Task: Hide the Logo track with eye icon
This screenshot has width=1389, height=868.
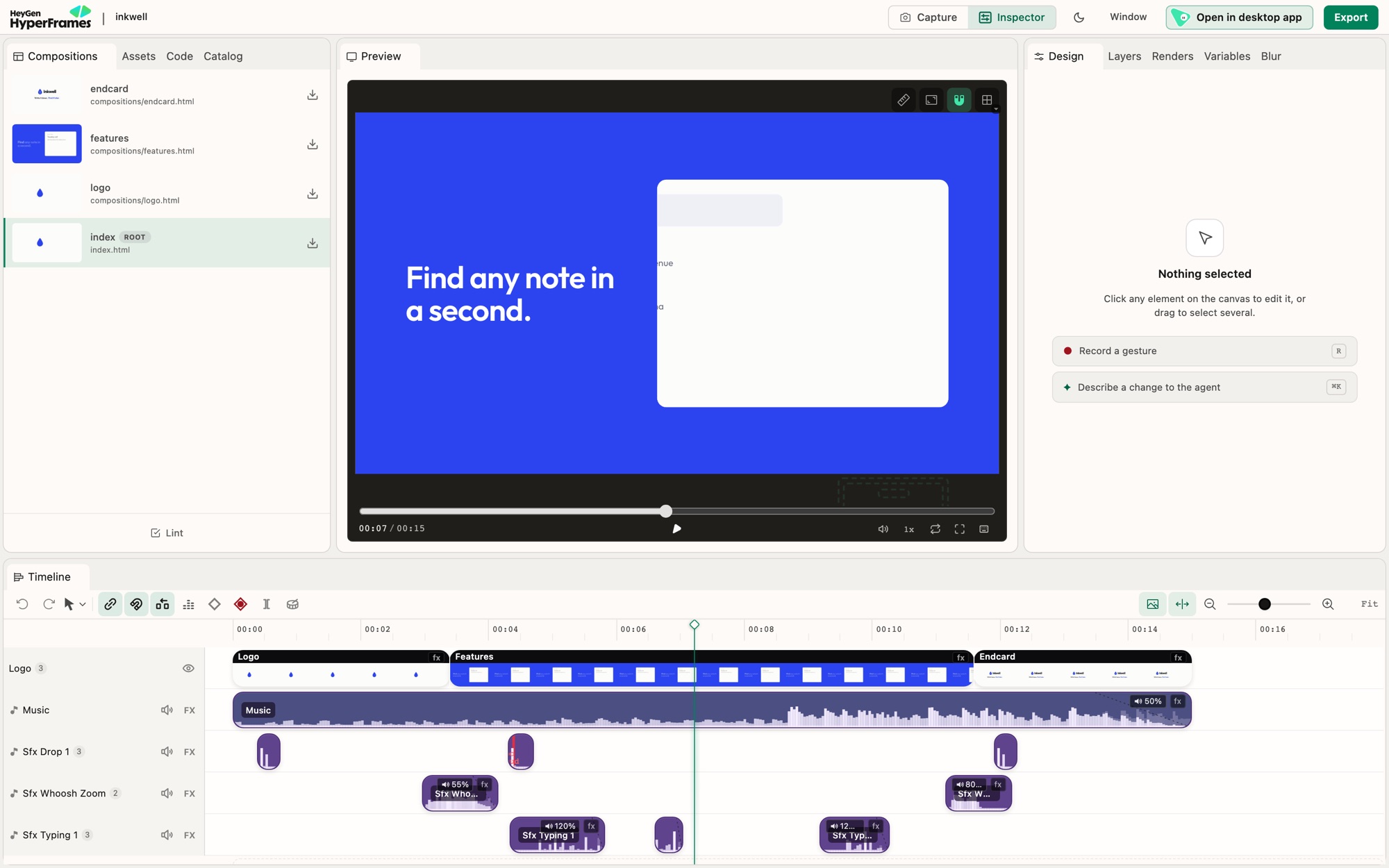Action: coord(188,668)
